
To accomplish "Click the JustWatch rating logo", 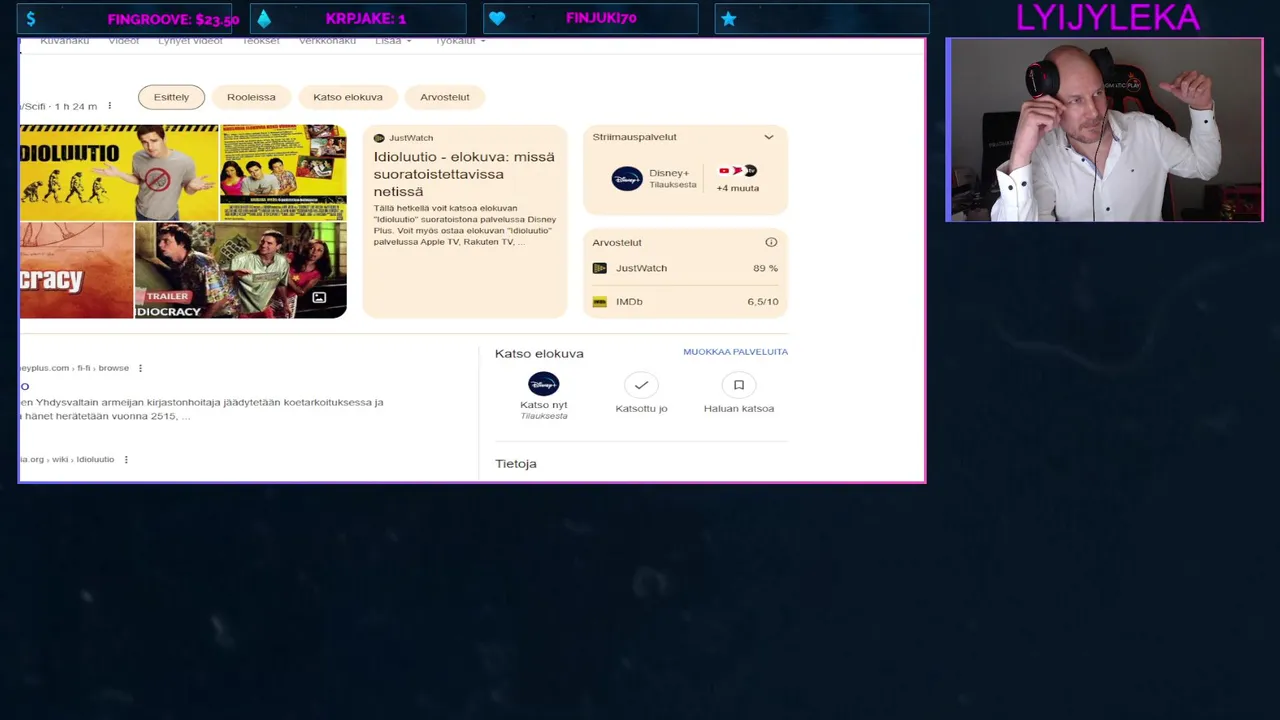I will (x=600, y=268).
